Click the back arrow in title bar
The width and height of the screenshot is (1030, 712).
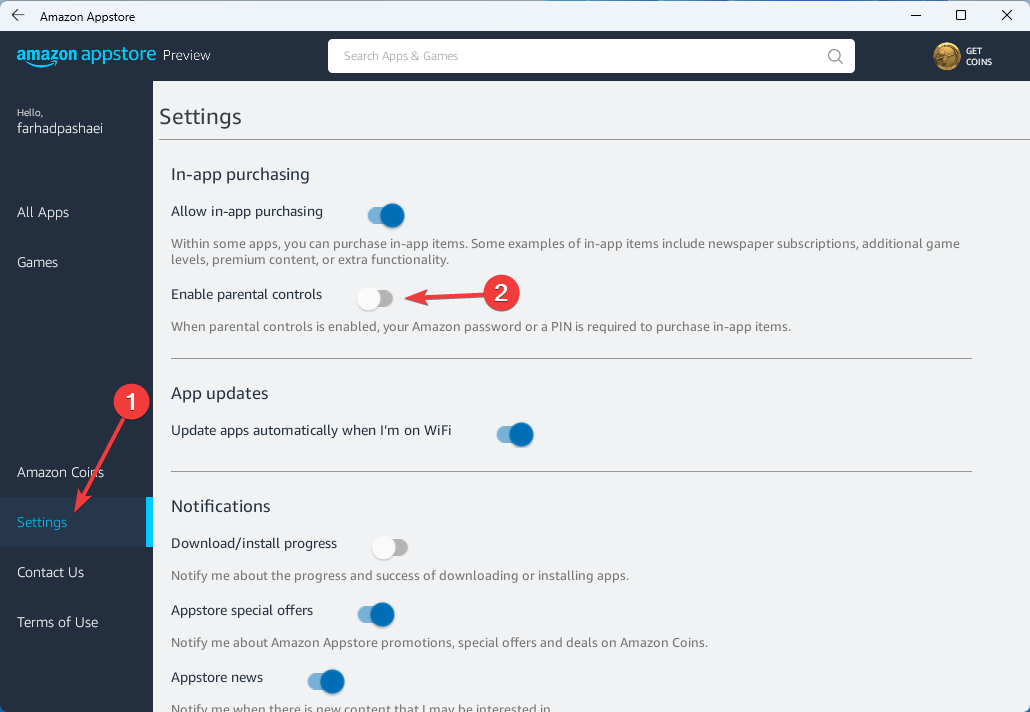click(x=18, y=16)
